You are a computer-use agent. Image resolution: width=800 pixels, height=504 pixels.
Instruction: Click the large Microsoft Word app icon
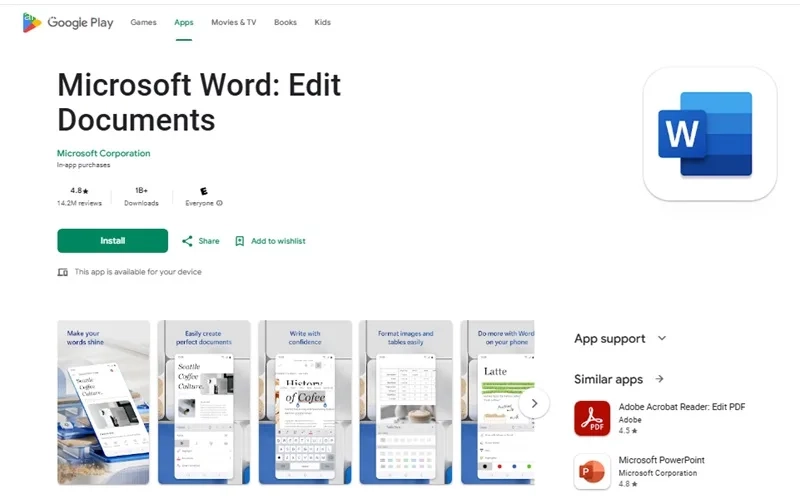coord(710,134)
